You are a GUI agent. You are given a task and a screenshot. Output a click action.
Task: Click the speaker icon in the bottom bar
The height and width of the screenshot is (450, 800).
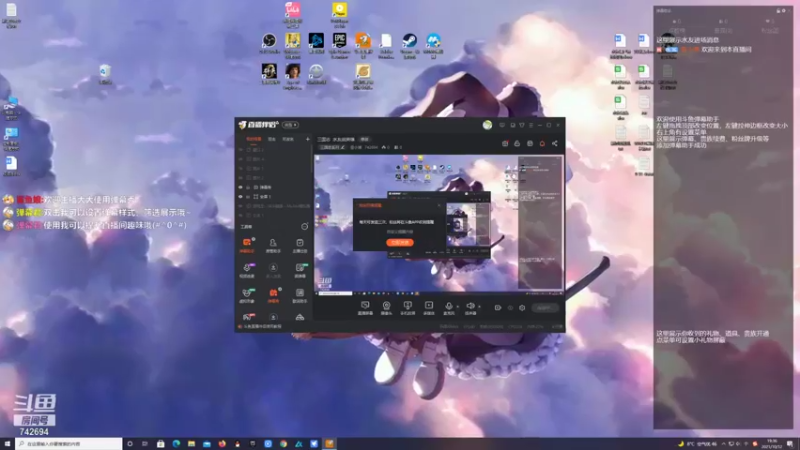[x=470, y=307]
